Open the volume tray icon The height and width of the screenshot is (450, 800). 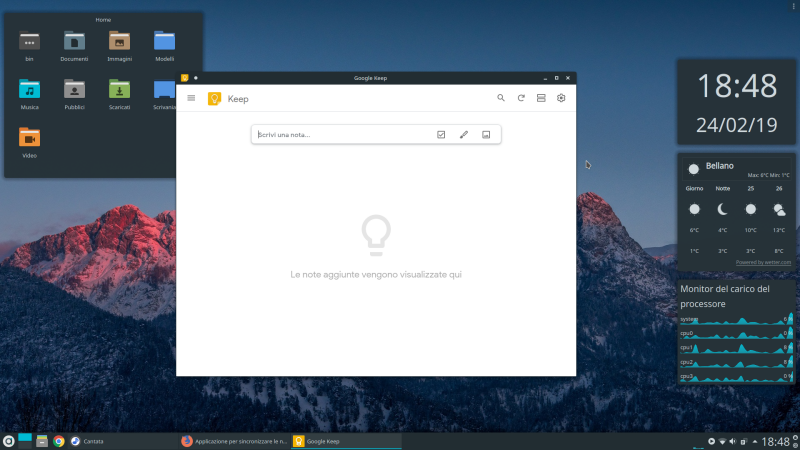pos(733,441)
